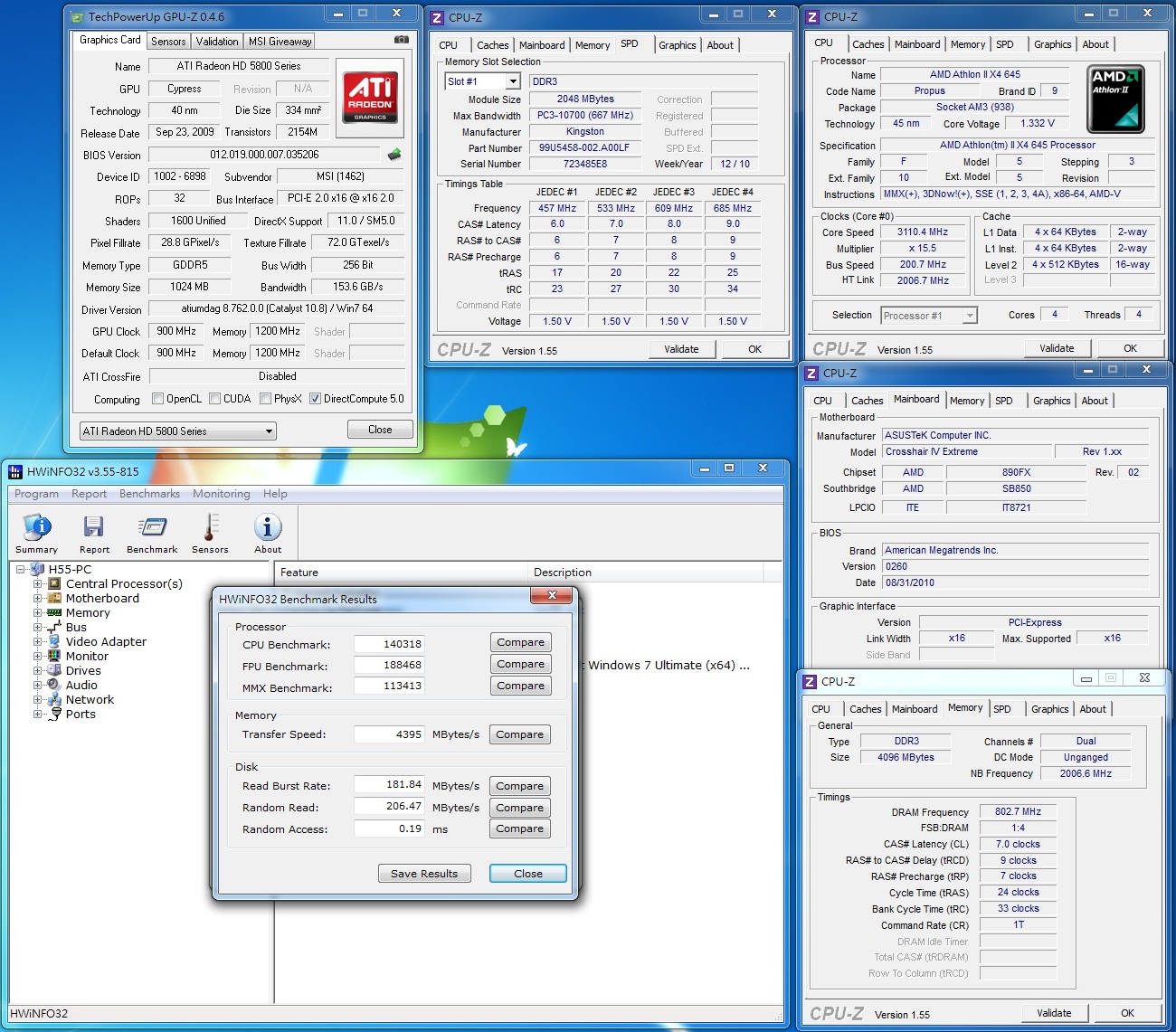Click the Network tree icon
This screenshot has width=1176, height=1032.
pos(54,699)
